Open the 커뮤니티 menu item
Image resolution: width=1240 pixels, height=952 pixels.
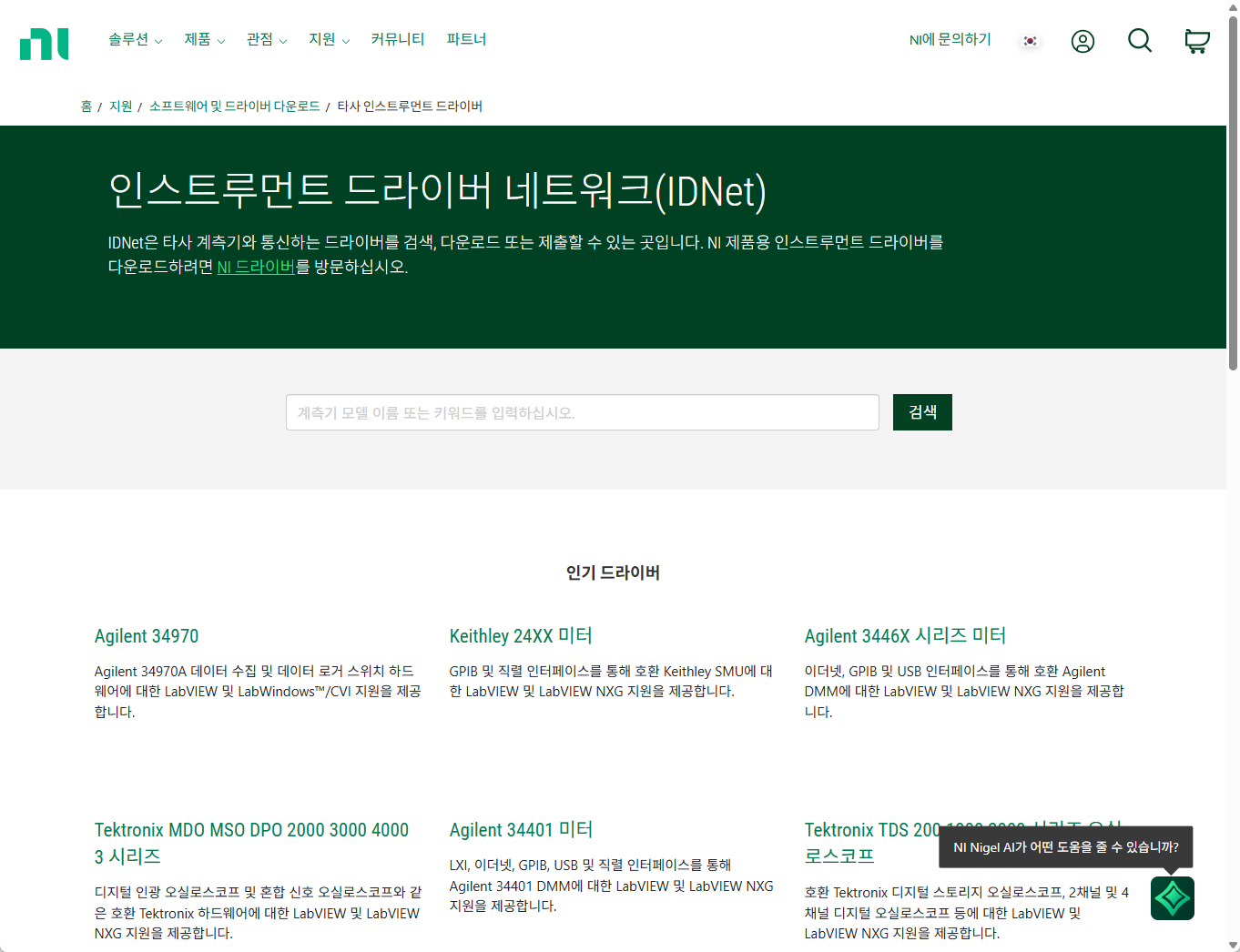click(398, 39)
